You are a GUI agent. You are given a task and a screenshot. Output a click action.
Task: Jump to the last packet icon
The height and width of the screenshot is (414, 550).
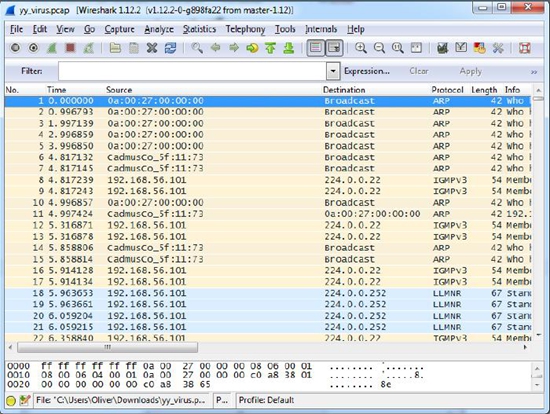289,47
